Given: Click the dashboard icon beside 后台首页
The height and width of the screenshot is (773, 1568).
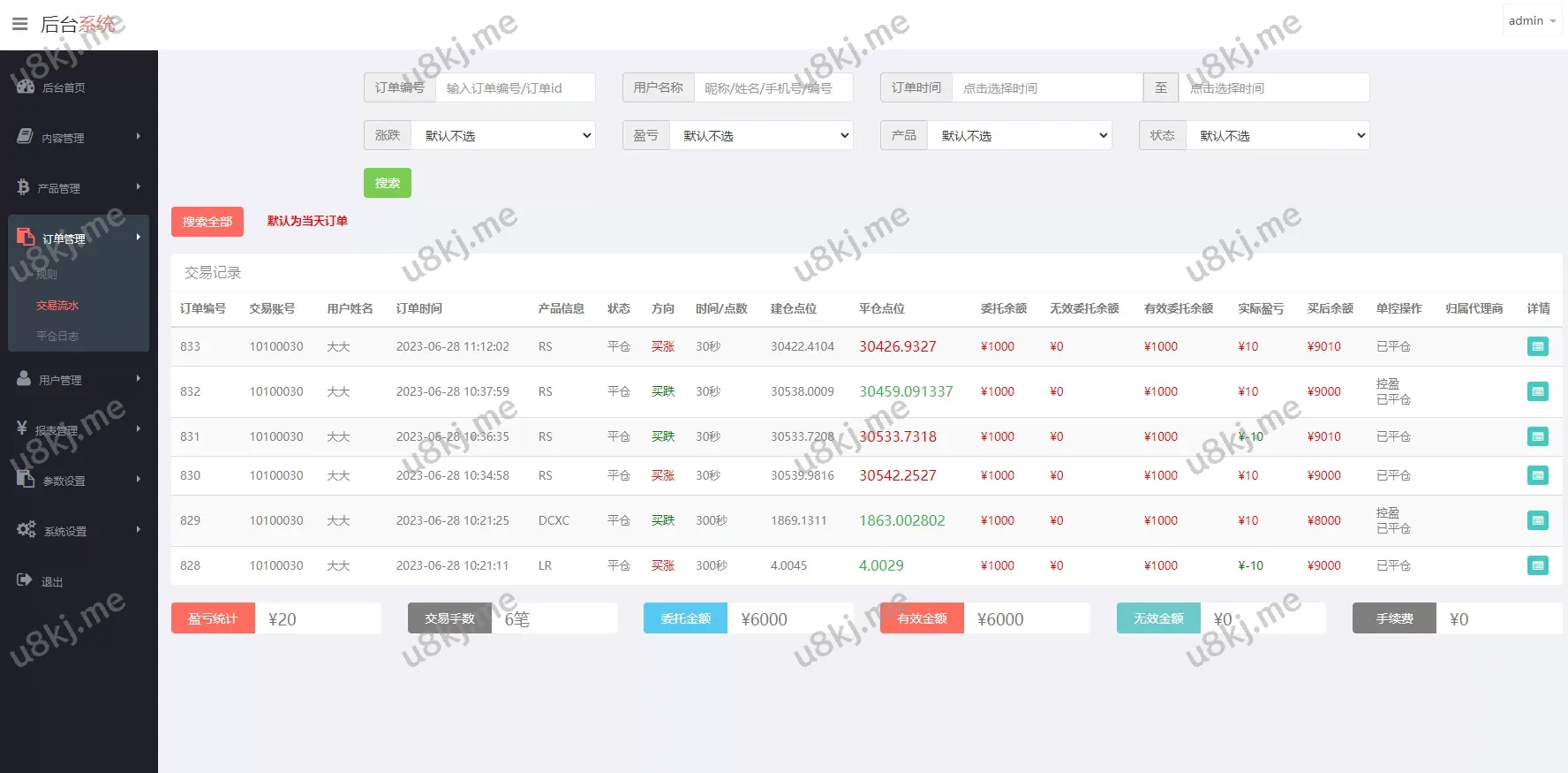Looking at the screenshot, I should [x=26, y=87].
